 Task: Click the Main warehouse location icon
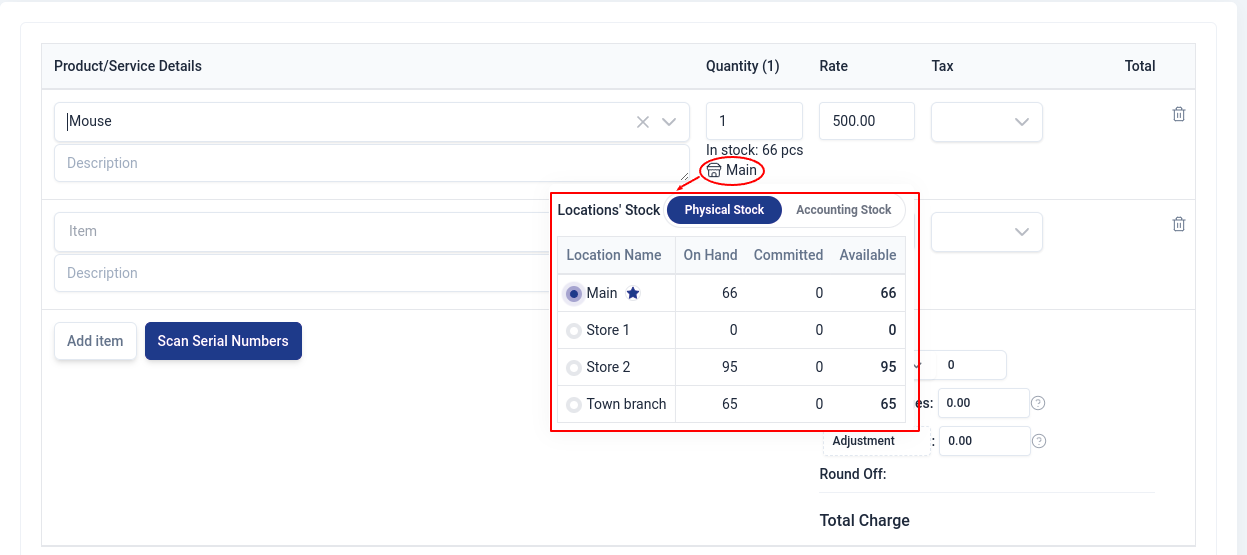[714, 171]
